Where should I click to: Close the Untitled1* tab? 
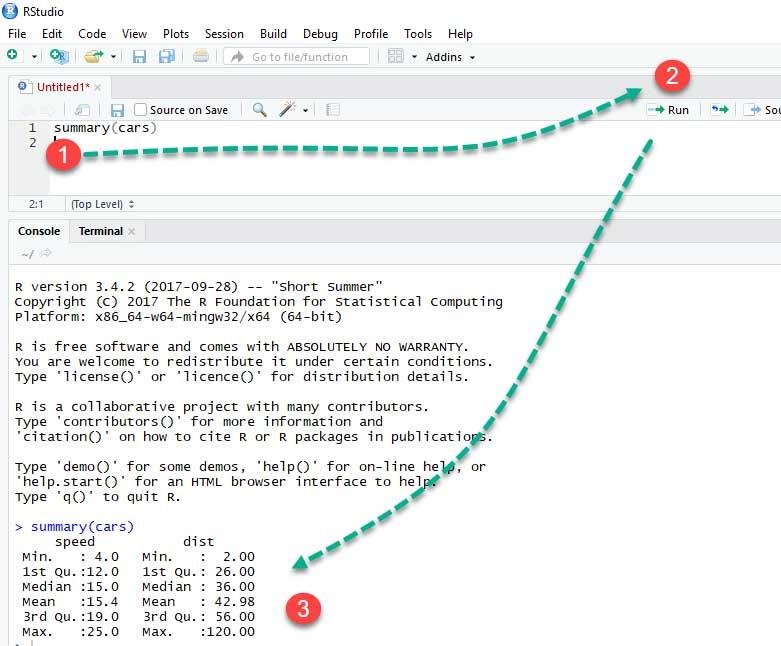[x=98, y=88]
